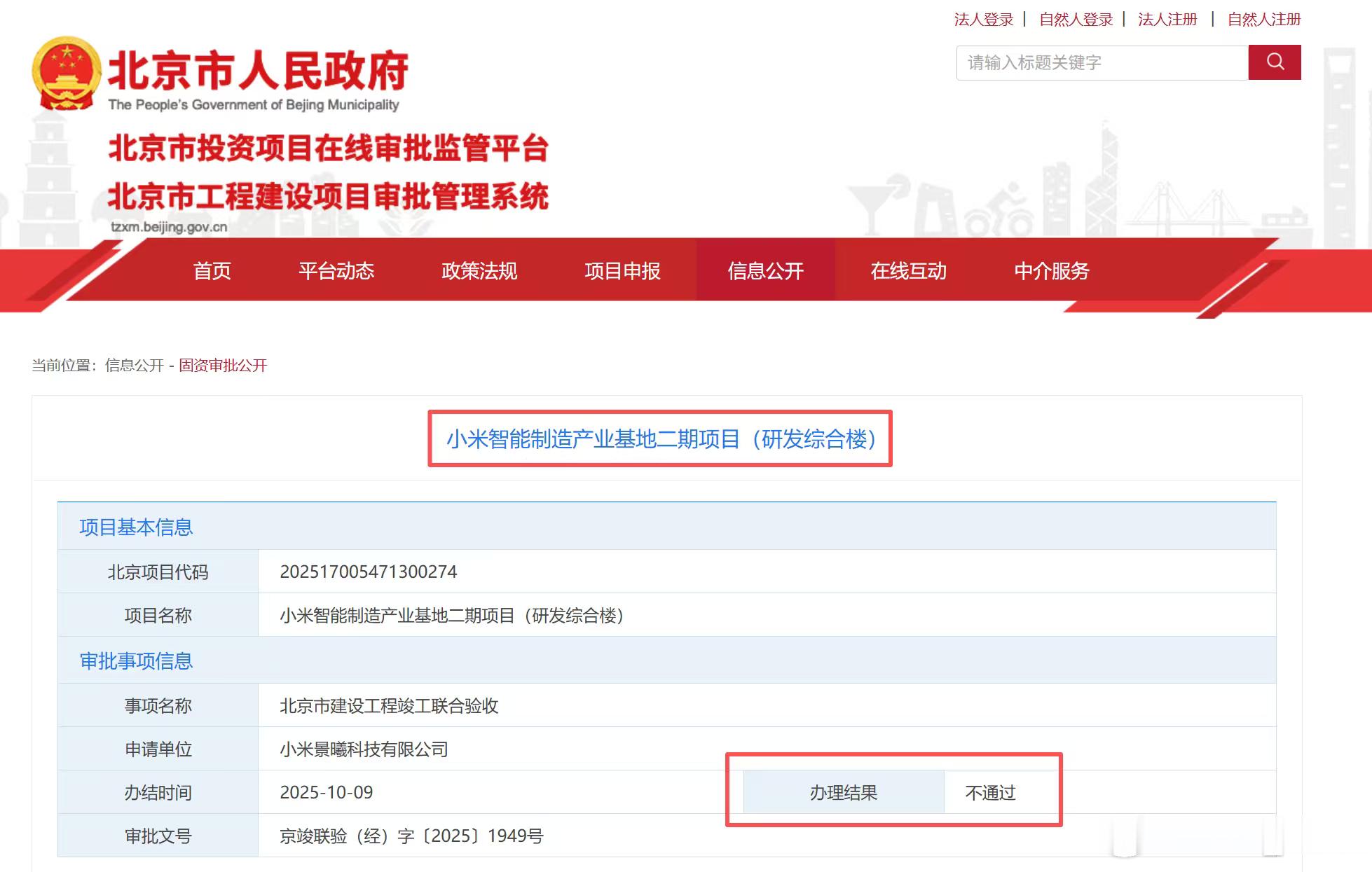1372x872 pixels.
Task: Open the 在线互动 menu item
Action: (x=908, y=271)
